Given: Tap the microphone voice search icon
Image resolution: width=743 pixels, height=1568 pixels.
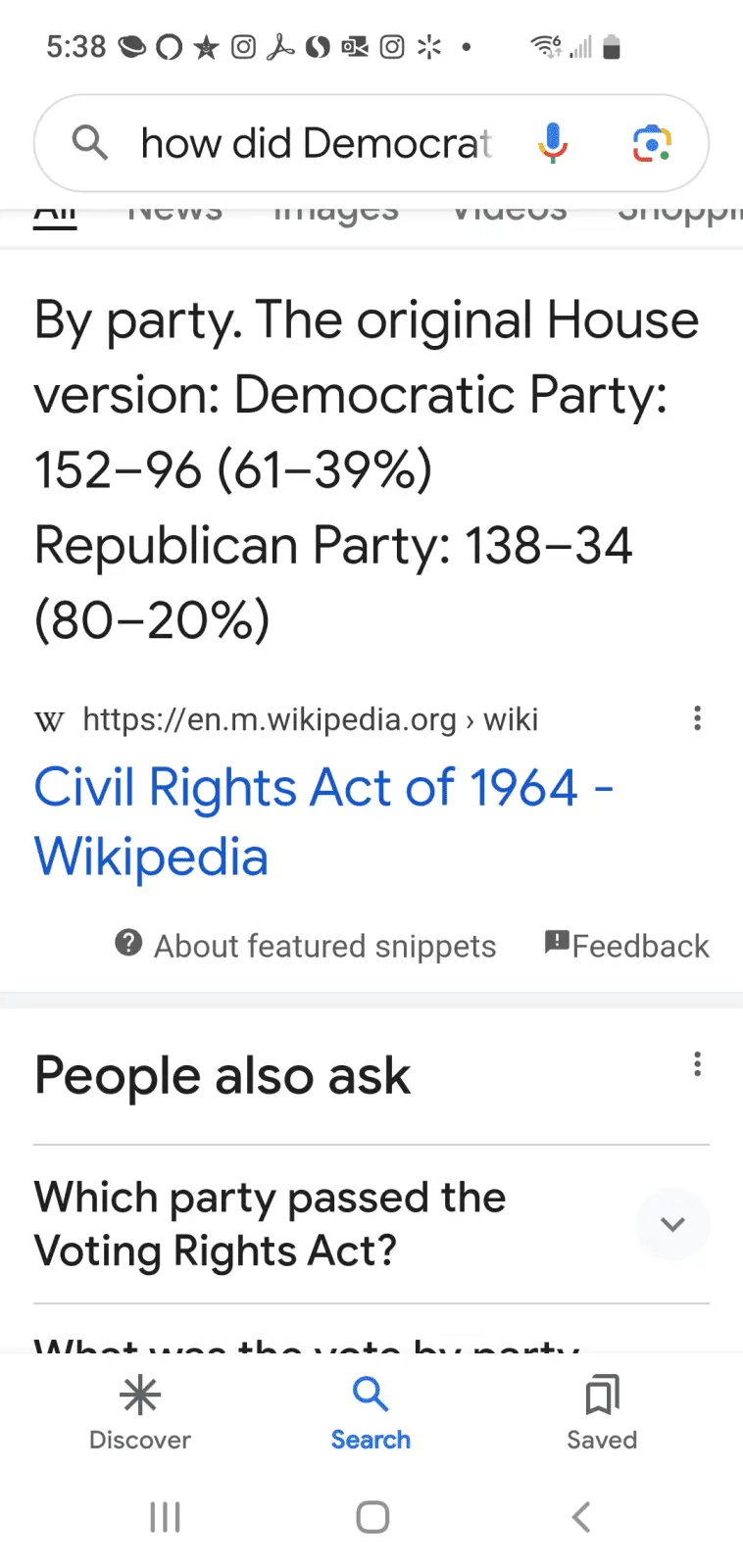Looking at the screenshot, I should (x=553, y=143).
